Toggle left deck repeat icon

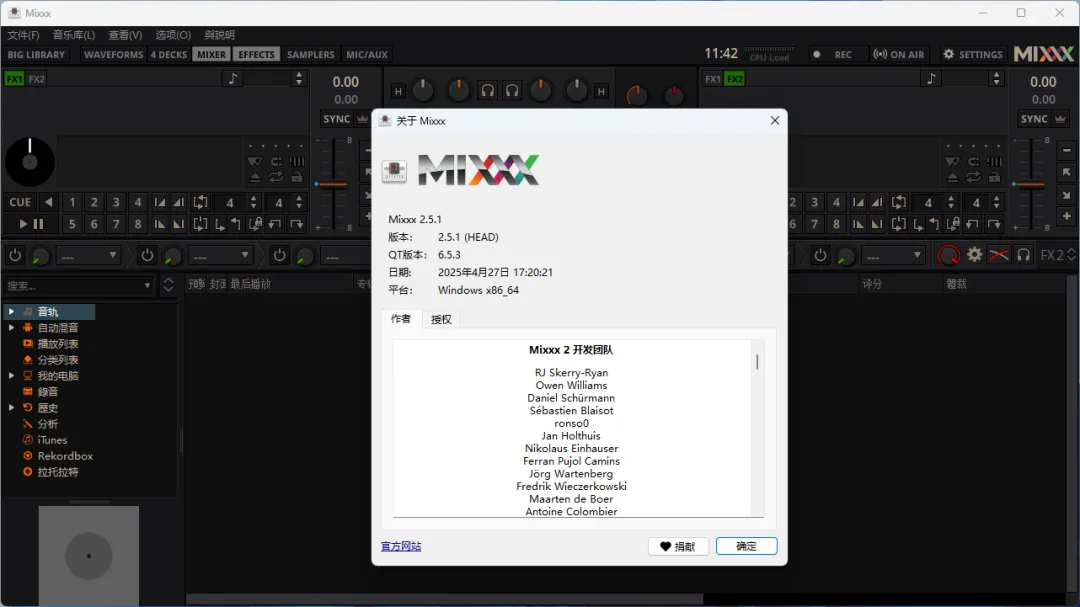click(276, 178)
